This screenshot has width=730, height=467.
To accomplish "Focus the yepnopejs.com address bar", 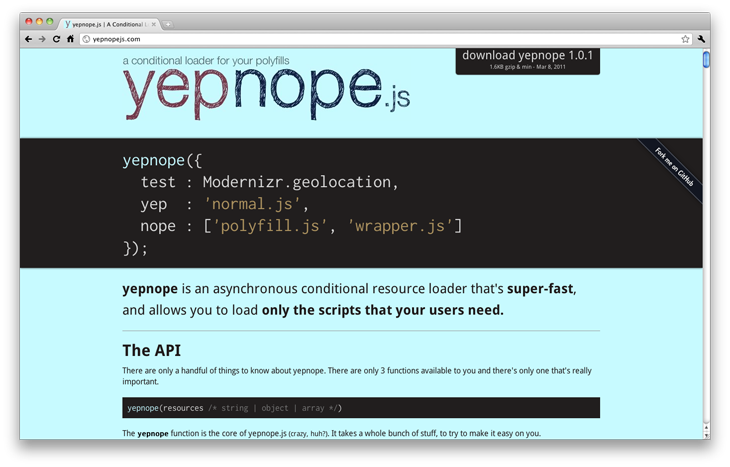I will tap(380, 39).
